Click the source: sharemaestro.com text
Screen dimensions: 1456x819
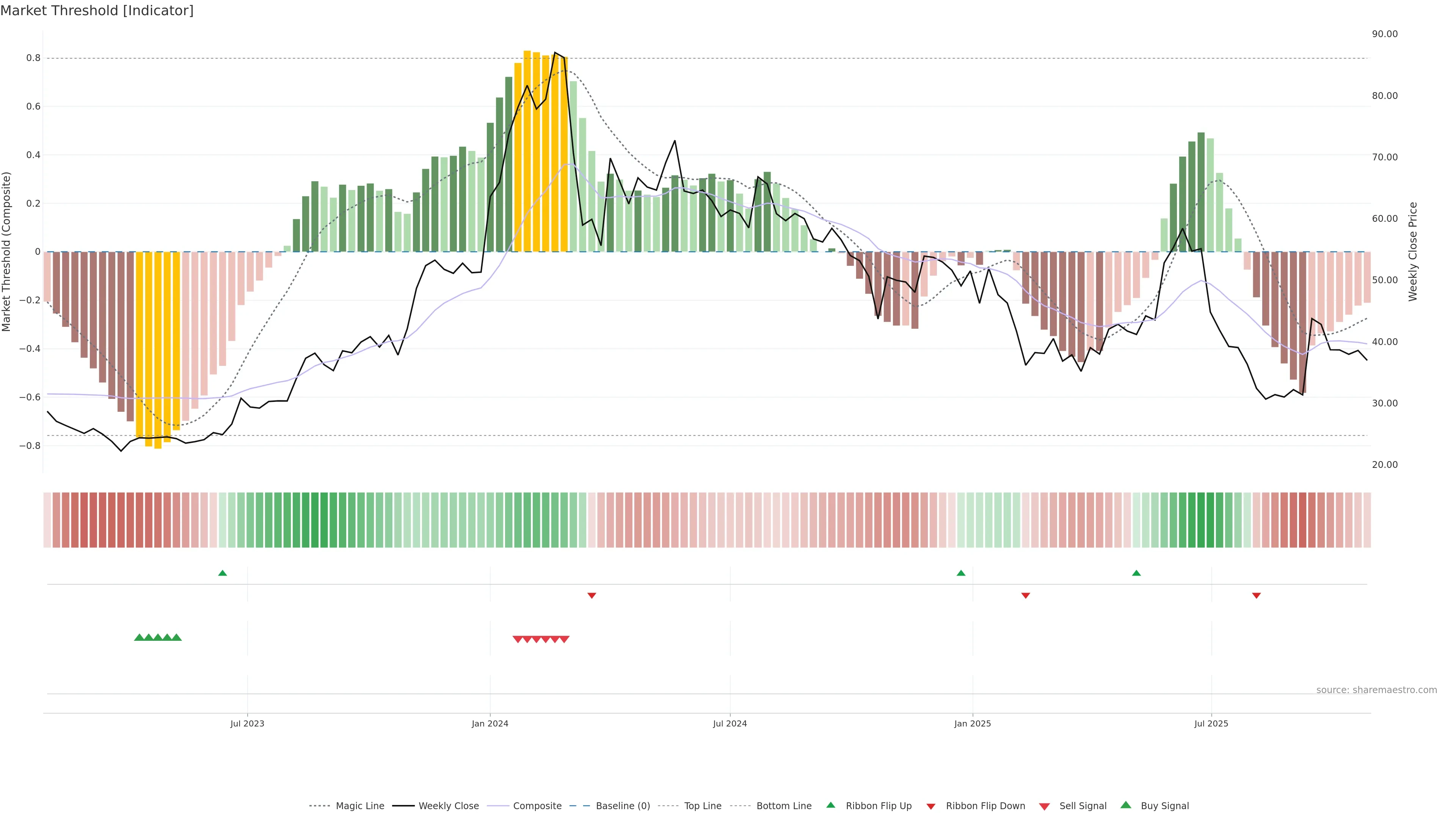[x=1376, y=690]
